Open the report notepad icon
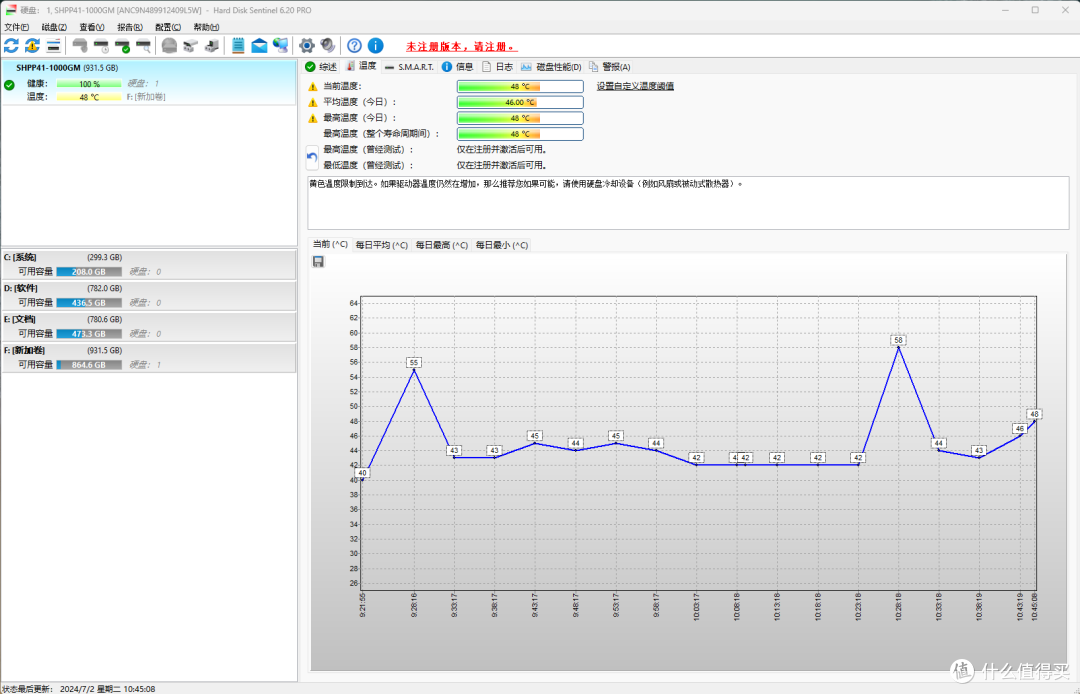1080x694 pixels. (238, 46)
